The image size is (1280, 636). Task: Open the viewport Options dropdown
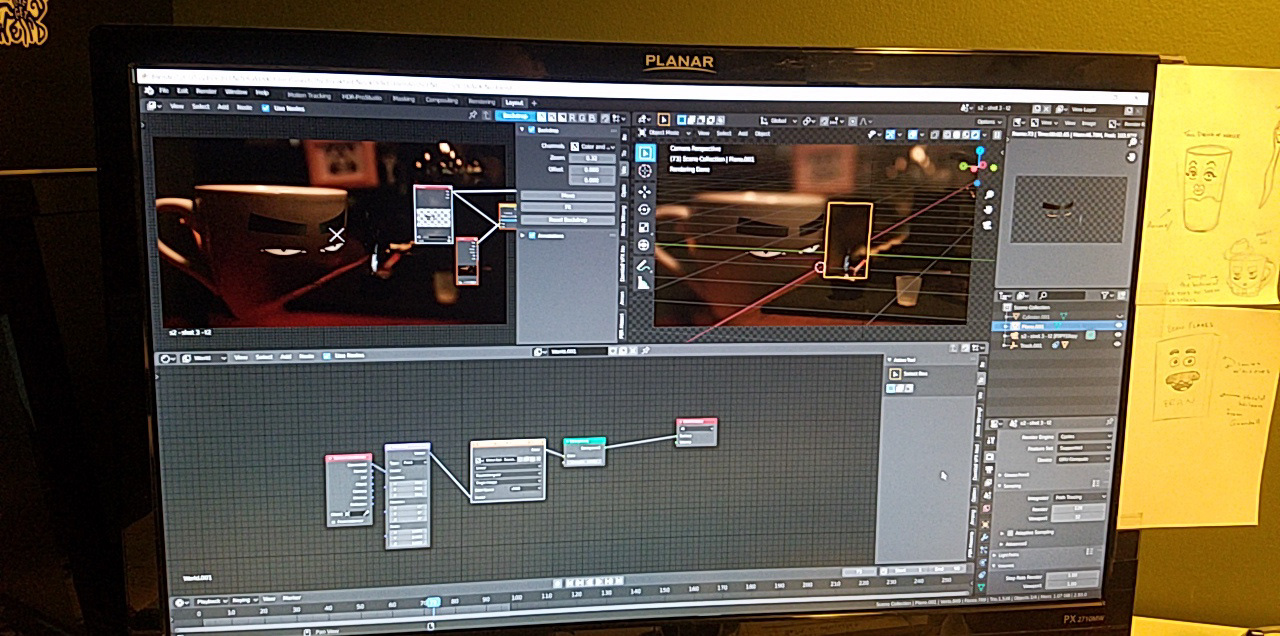tap(989, 122)
